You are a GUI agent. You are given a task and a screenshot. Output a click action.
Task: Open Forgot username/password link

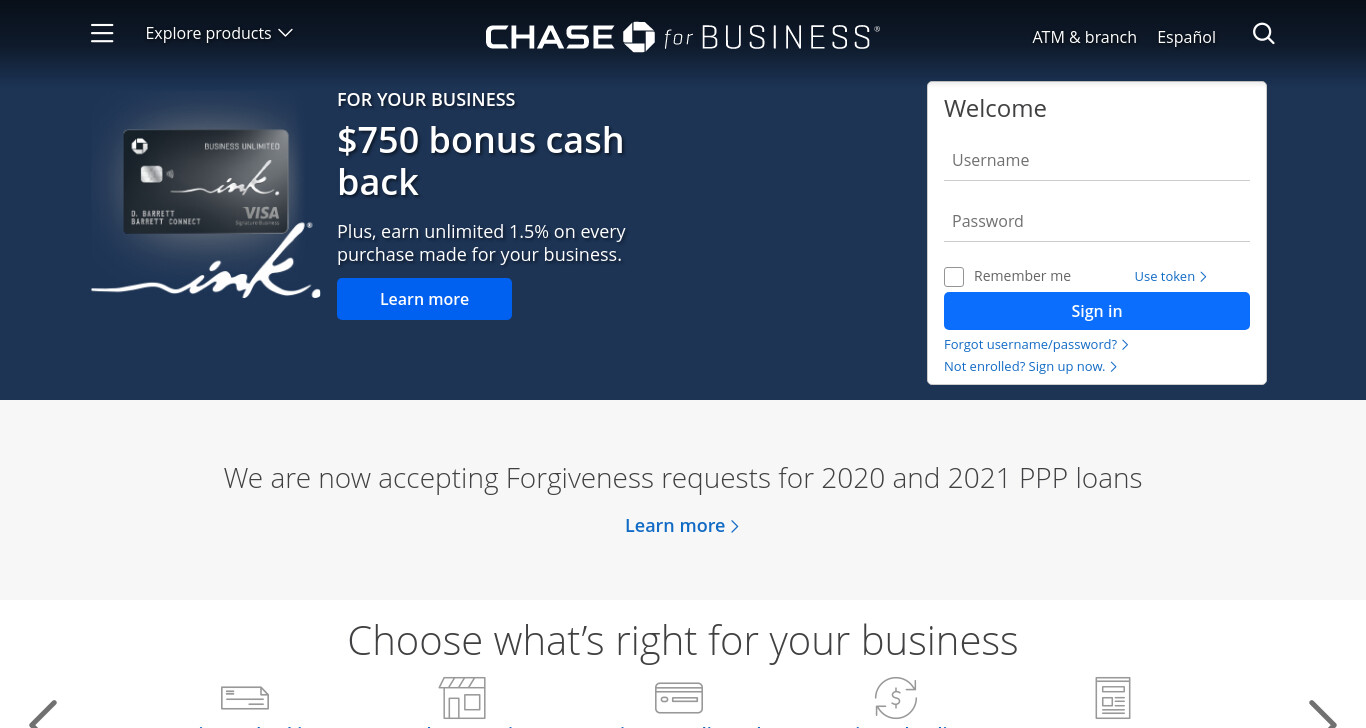[1036, 345]
